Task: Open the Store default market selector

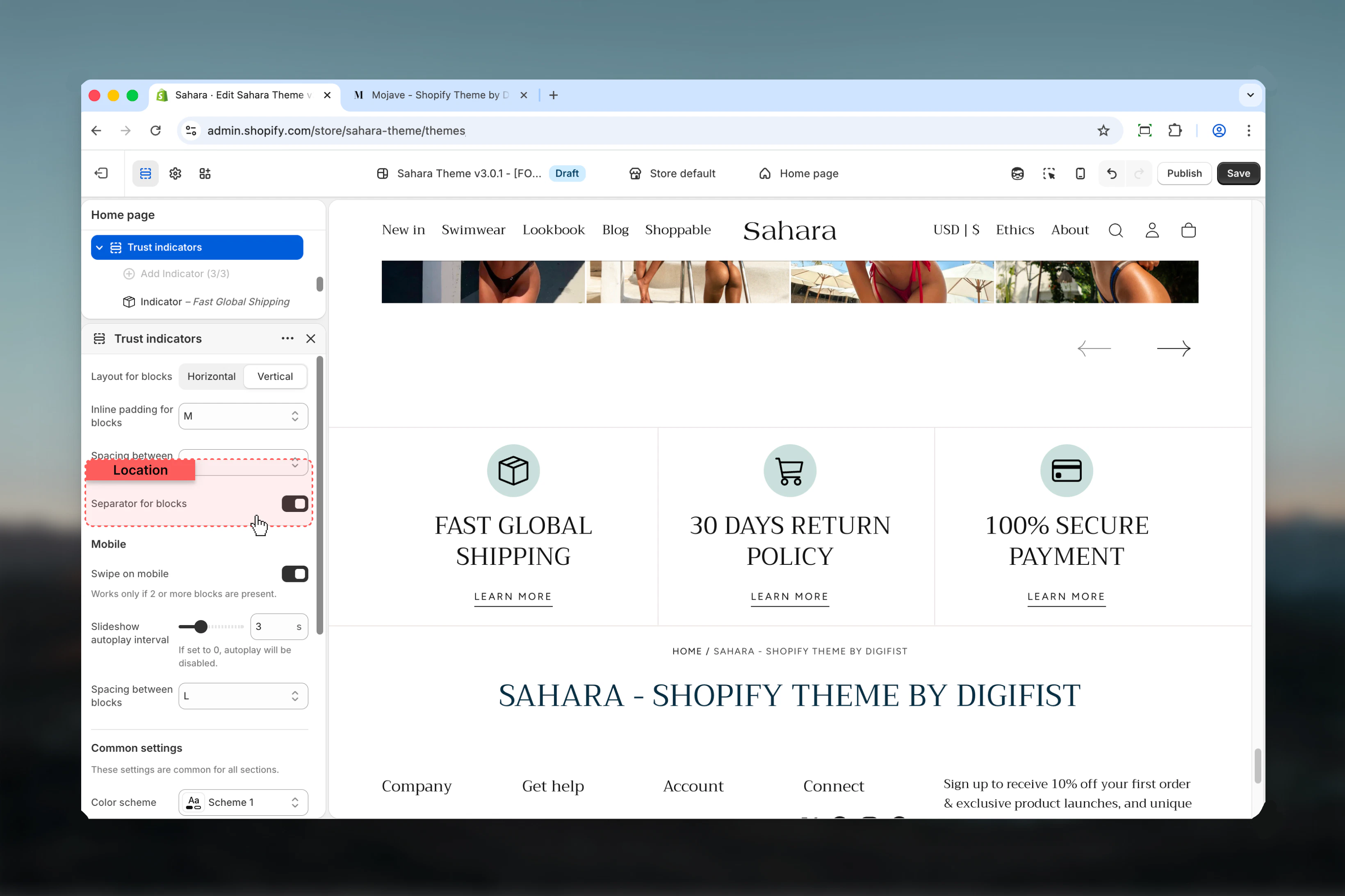Action: 672,173
